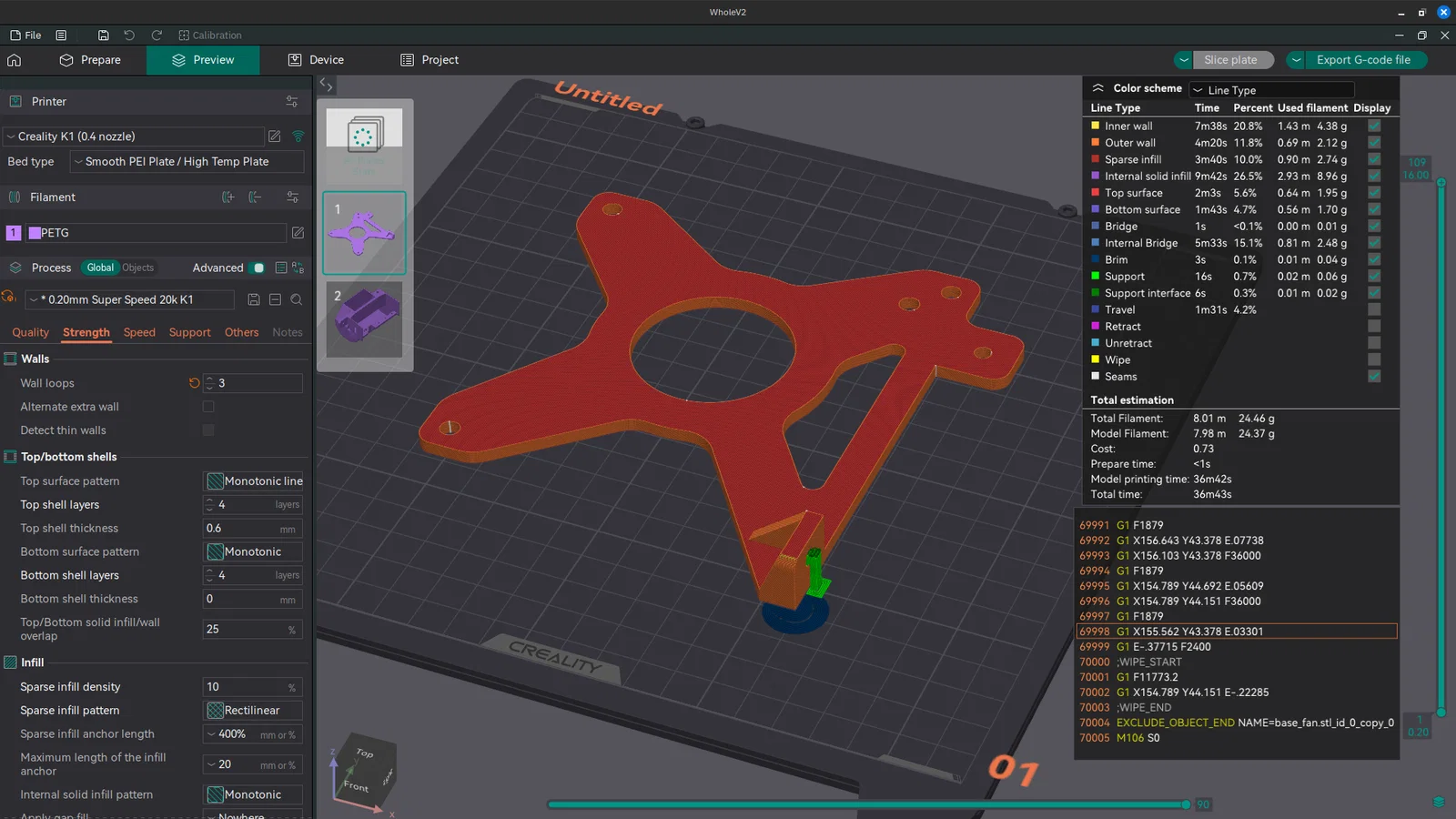This screenshot has width=1456, height=819.
Task: Save the current process preset icon
Action: 254,299
